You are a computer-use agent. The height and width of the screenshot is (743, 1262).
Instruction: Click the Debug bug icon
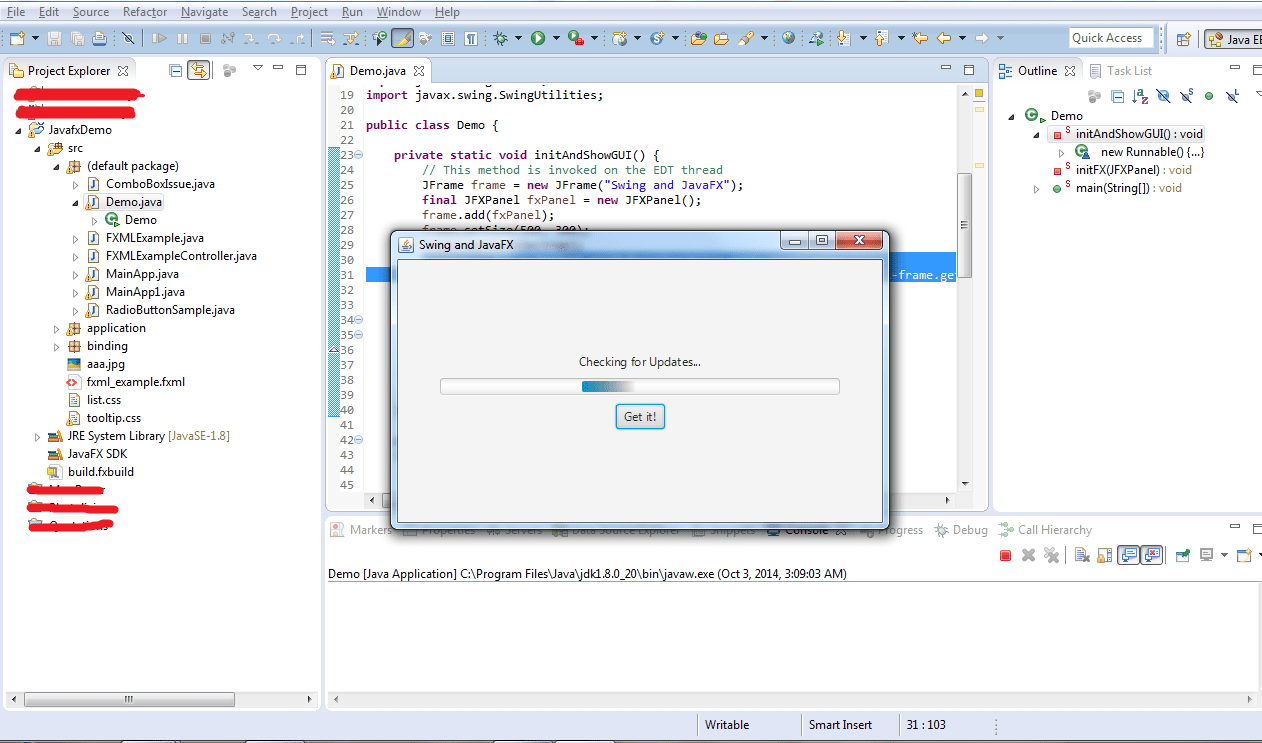click(500, 38)
